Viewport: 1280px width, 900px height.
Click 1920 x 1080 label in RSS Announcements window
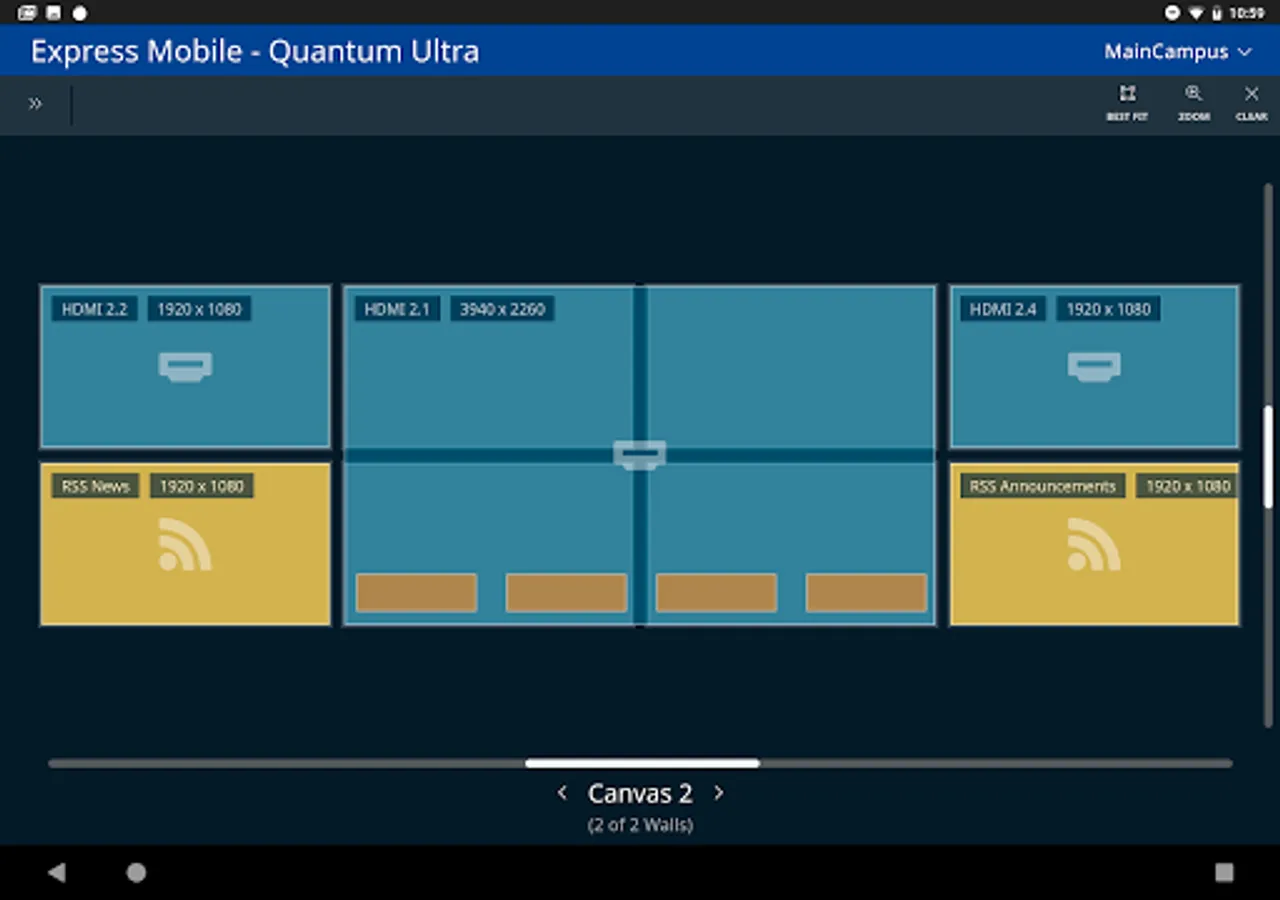tap(1187, 486)
